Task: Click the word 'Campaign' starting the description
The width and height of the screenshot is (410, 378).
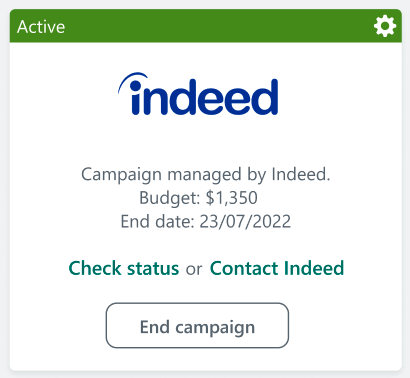Action: [x=121, y=175]
